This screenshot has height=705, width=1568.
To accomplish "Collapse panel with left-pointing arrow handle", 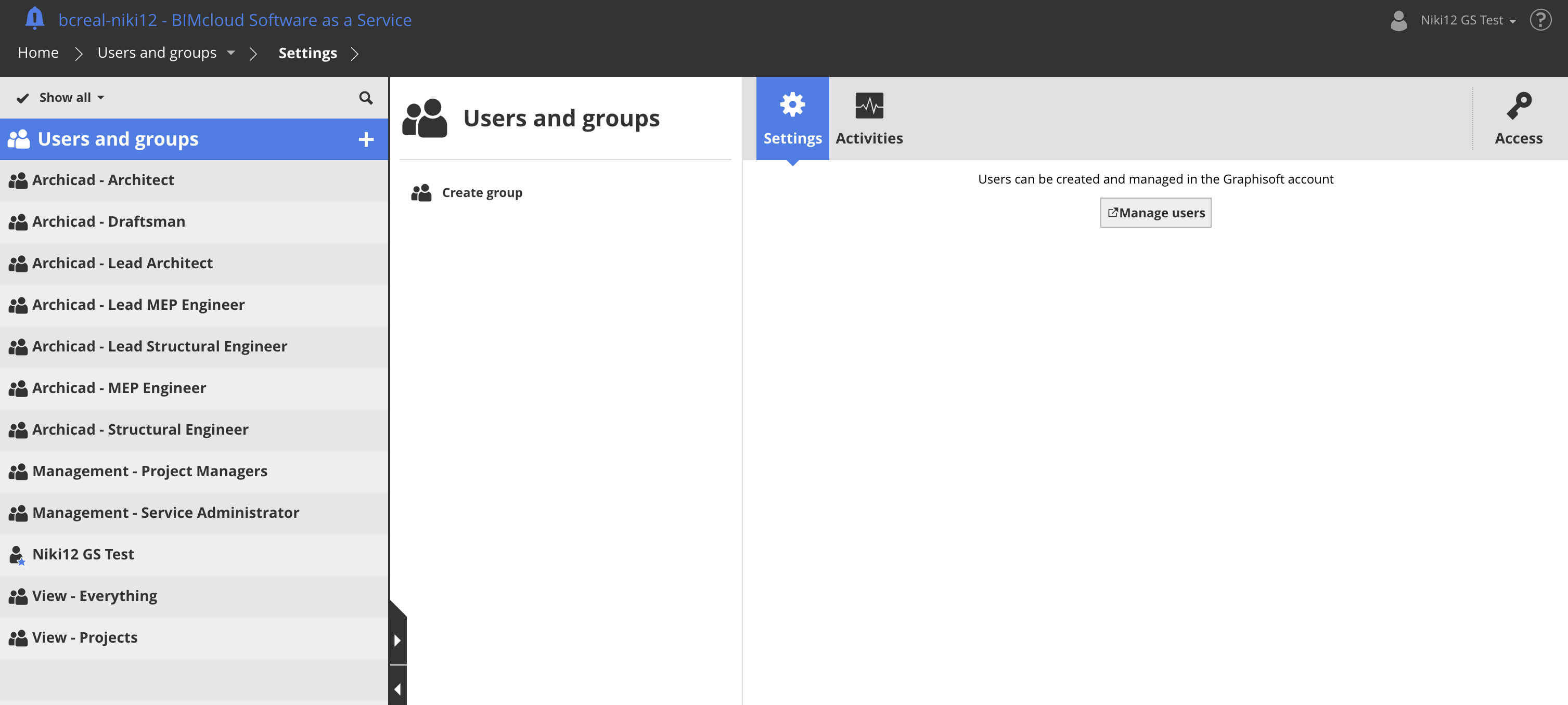I will point(397,688).
